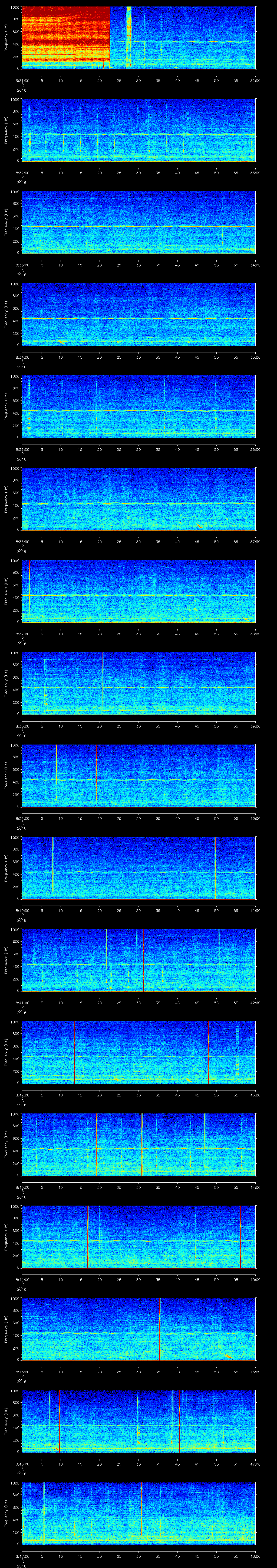Open the spectrogram panel starting at 8:33:00
The width and height of the screenshot is (277, 1568).
coord(138,223)
